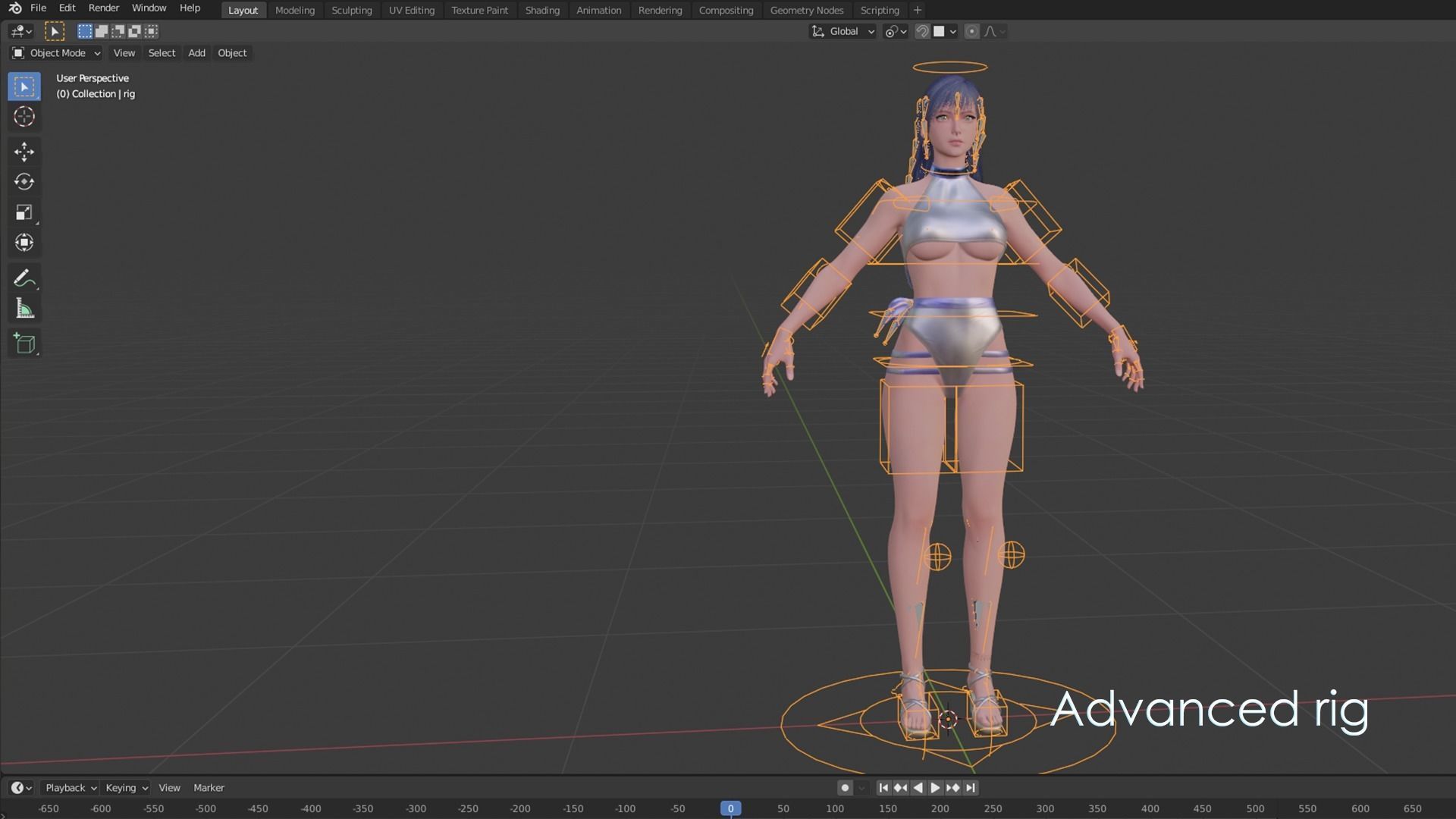The image size is (1456, 819).
Task: Select the Measure tool
Action: pos(24,309)
